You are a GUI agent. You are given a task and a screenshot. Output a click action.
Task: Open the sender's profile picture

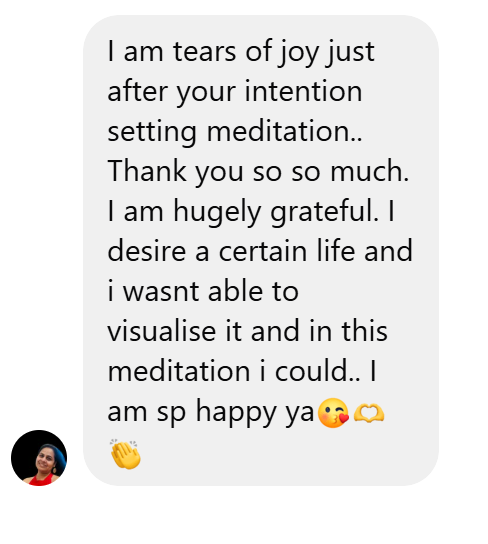click(39, 458)
